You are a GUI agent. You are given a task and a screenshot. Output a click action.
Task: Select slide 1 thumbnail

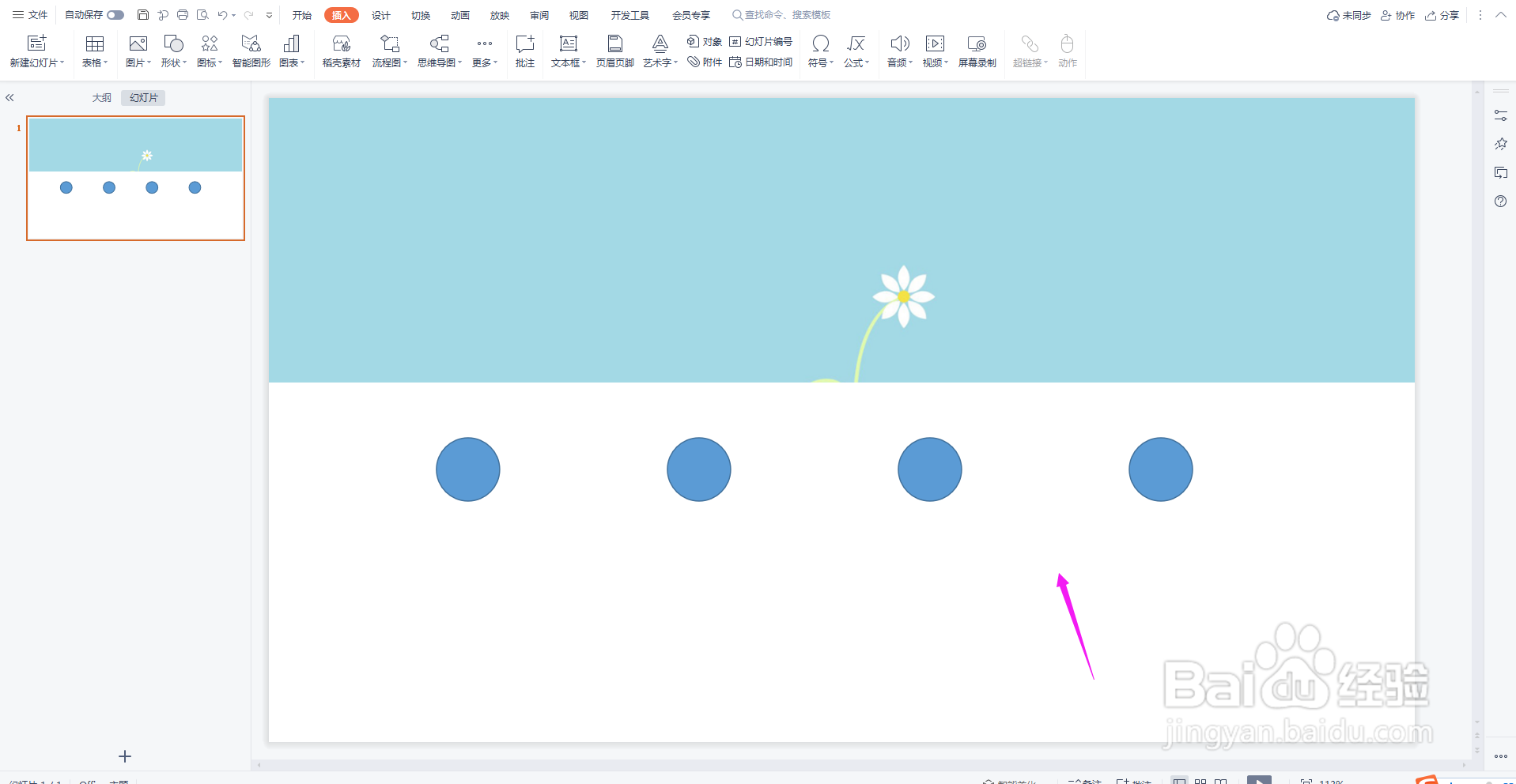[136, 178]
